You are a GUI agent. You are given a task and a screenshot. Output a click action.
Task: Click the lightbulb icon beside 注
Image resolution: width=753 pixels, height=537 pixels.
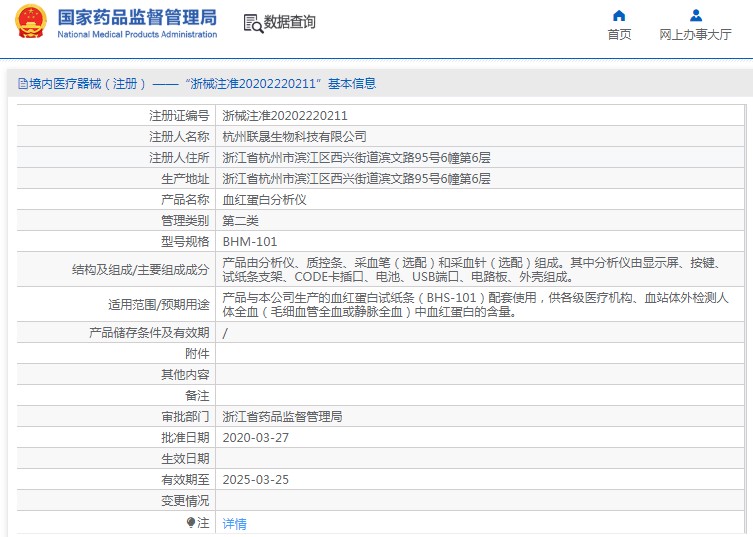coord(191,523)
